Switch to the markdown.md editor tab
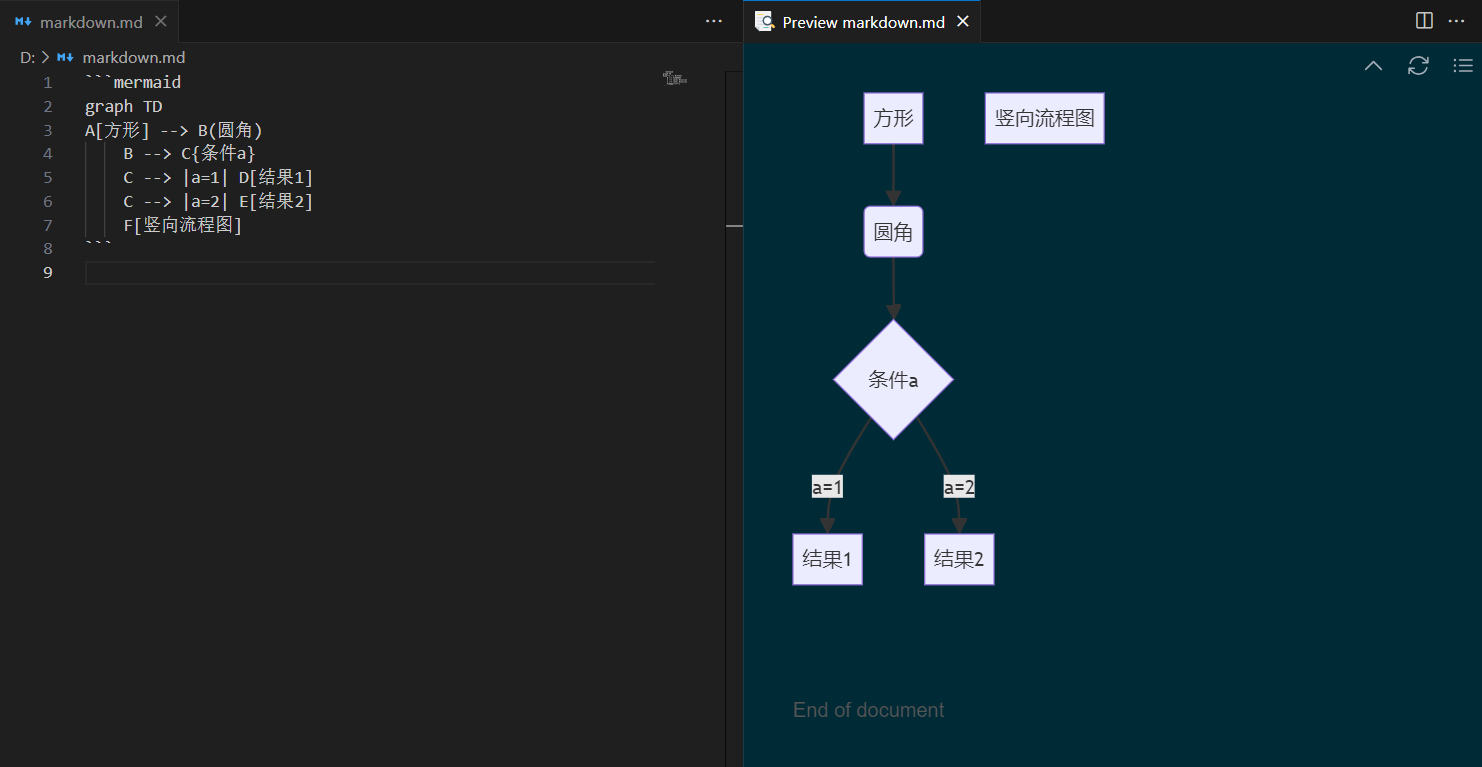 90,22
